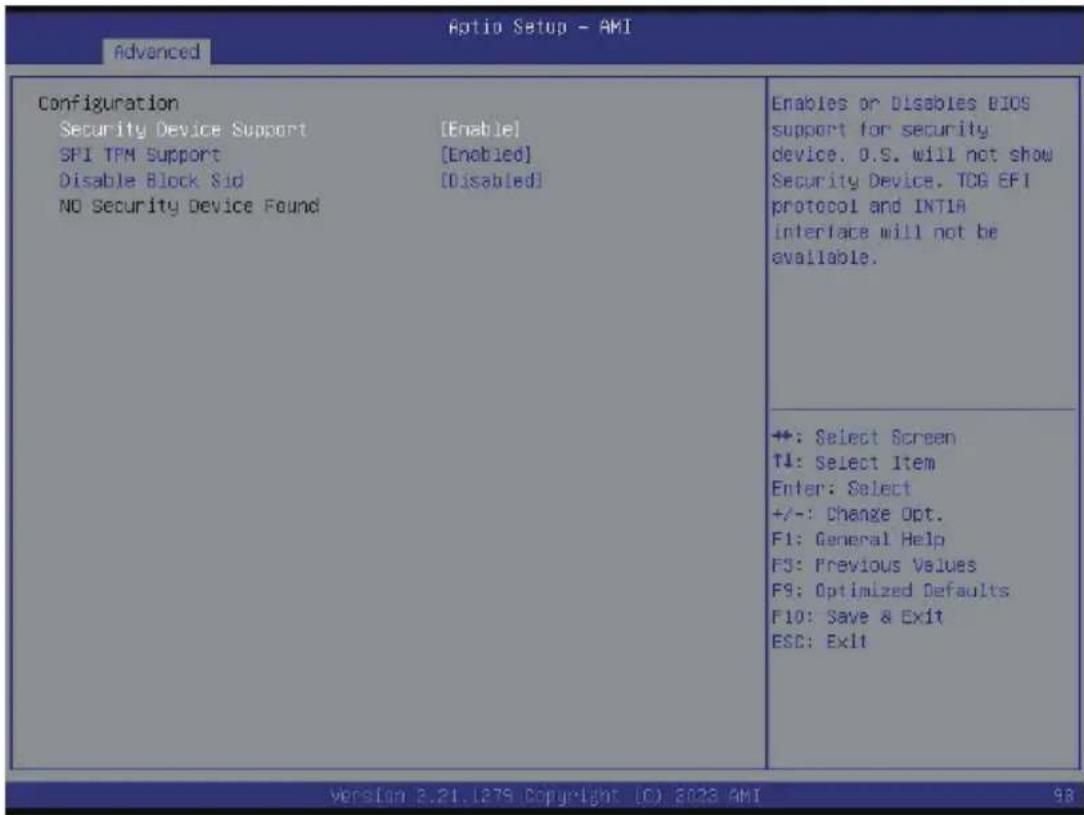Change the [Enable] value for Security Device Support

pos(480,129)
